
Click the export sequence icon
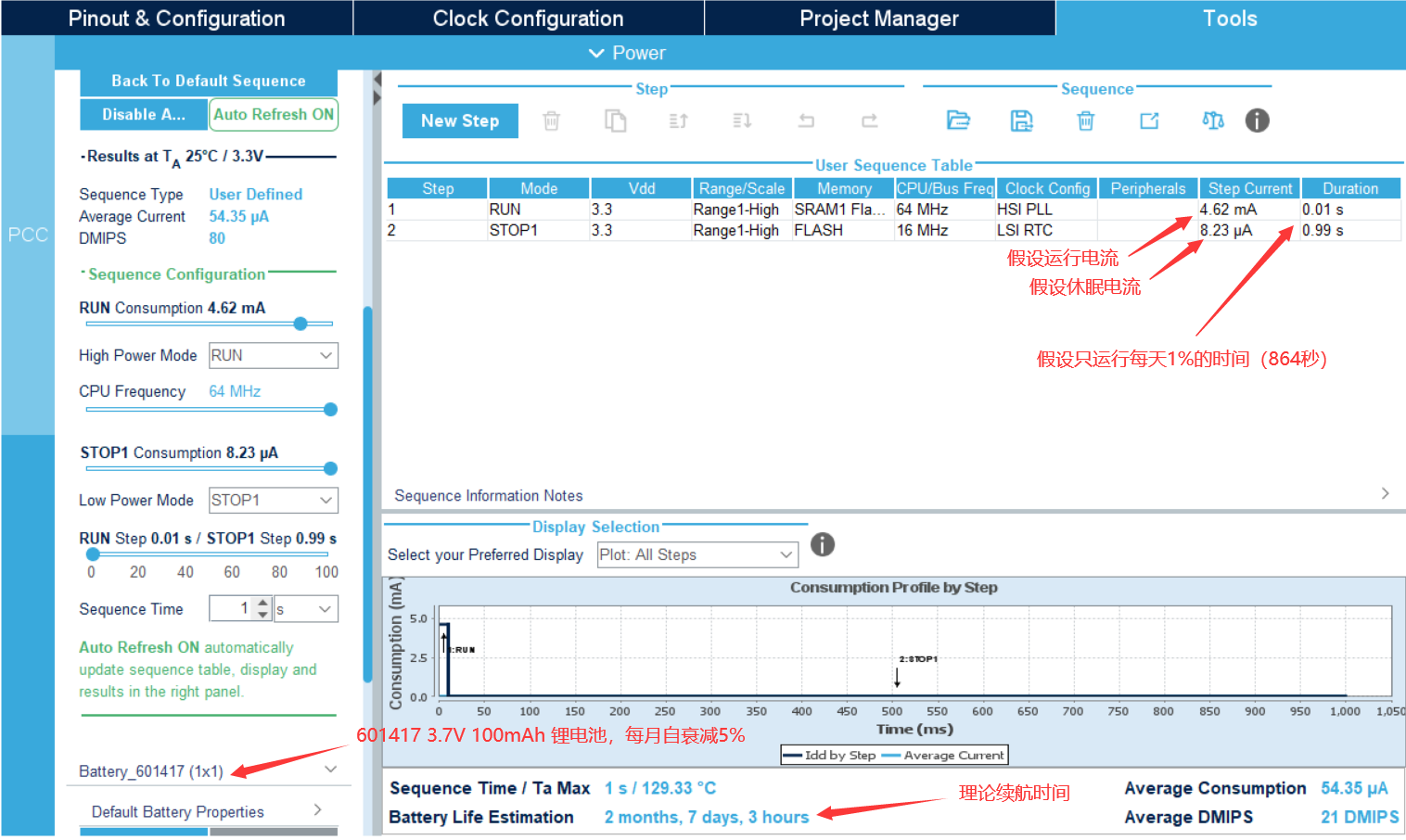1149,121
